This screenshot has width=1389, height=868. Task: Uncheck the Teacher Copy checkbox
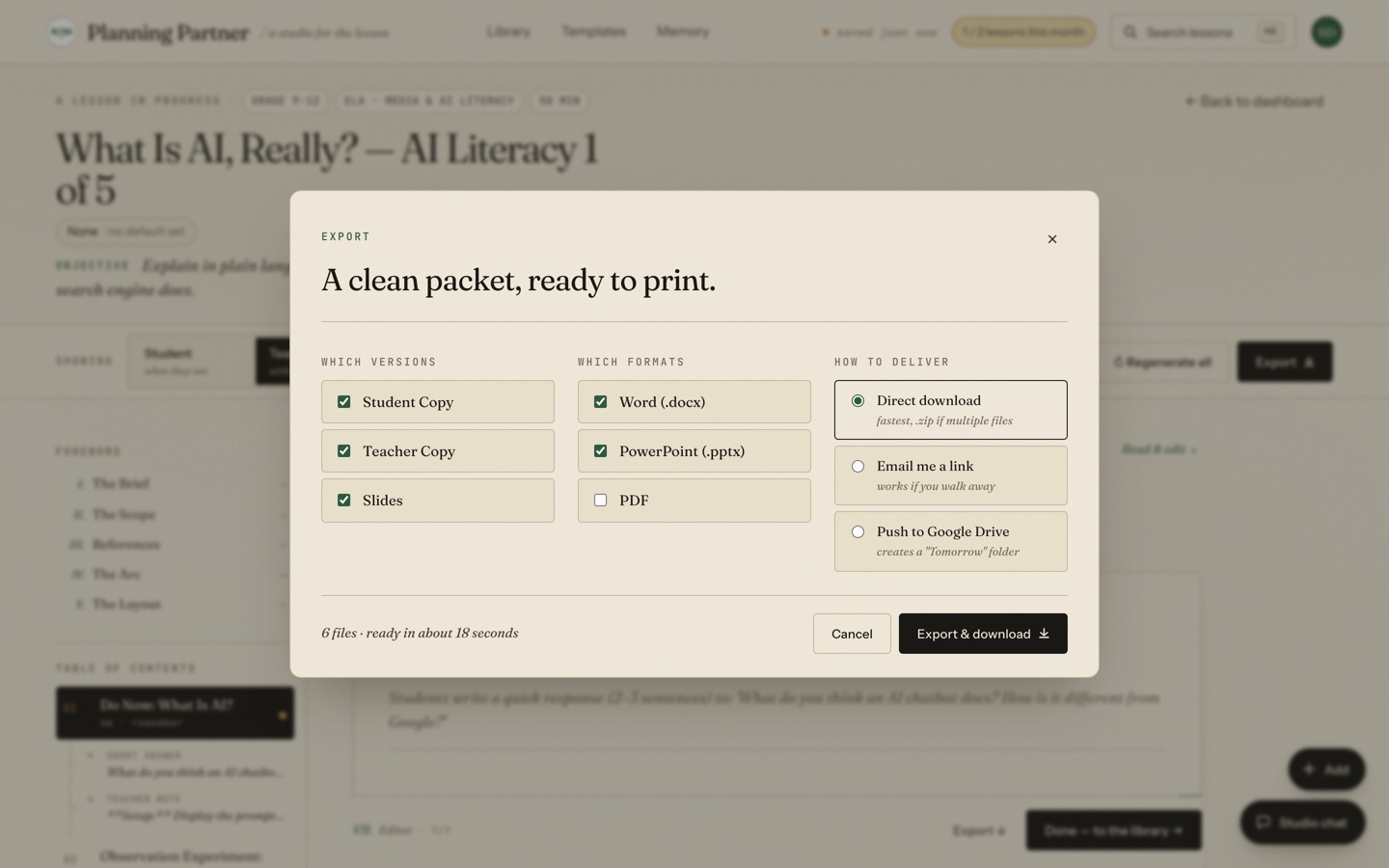tap(344, 451)
